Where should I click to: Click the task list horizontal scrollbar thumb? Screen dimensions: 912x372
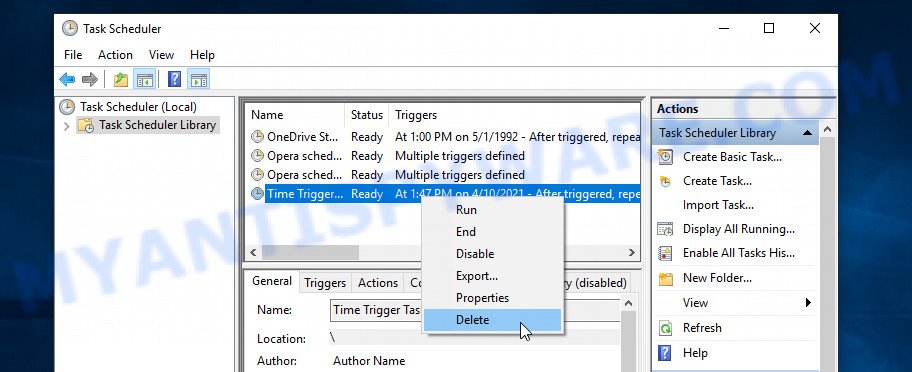(x=310, y=253)
